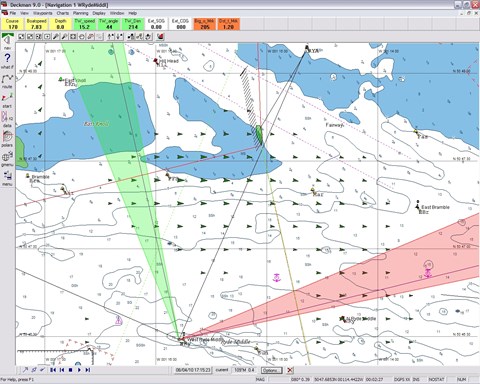The image size is (480, 384).
Task: Open the Menu icon in left sidebar
Action: [7, 178]
